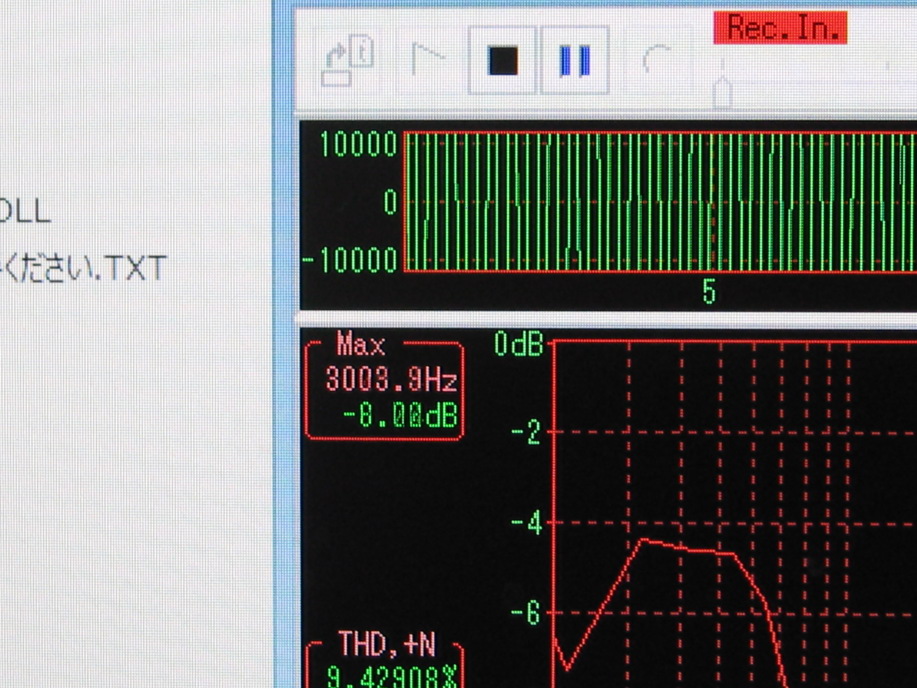Click the .TXT file name on the left
This screenshot has height=688, width=917.
83,269
